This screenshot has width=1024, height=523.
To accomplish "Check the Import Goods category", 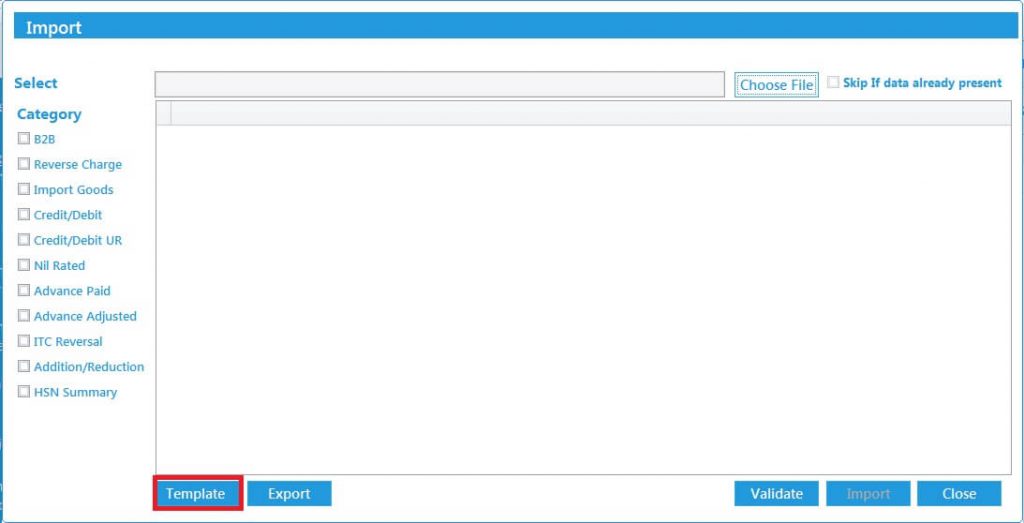I will [24, 189].
